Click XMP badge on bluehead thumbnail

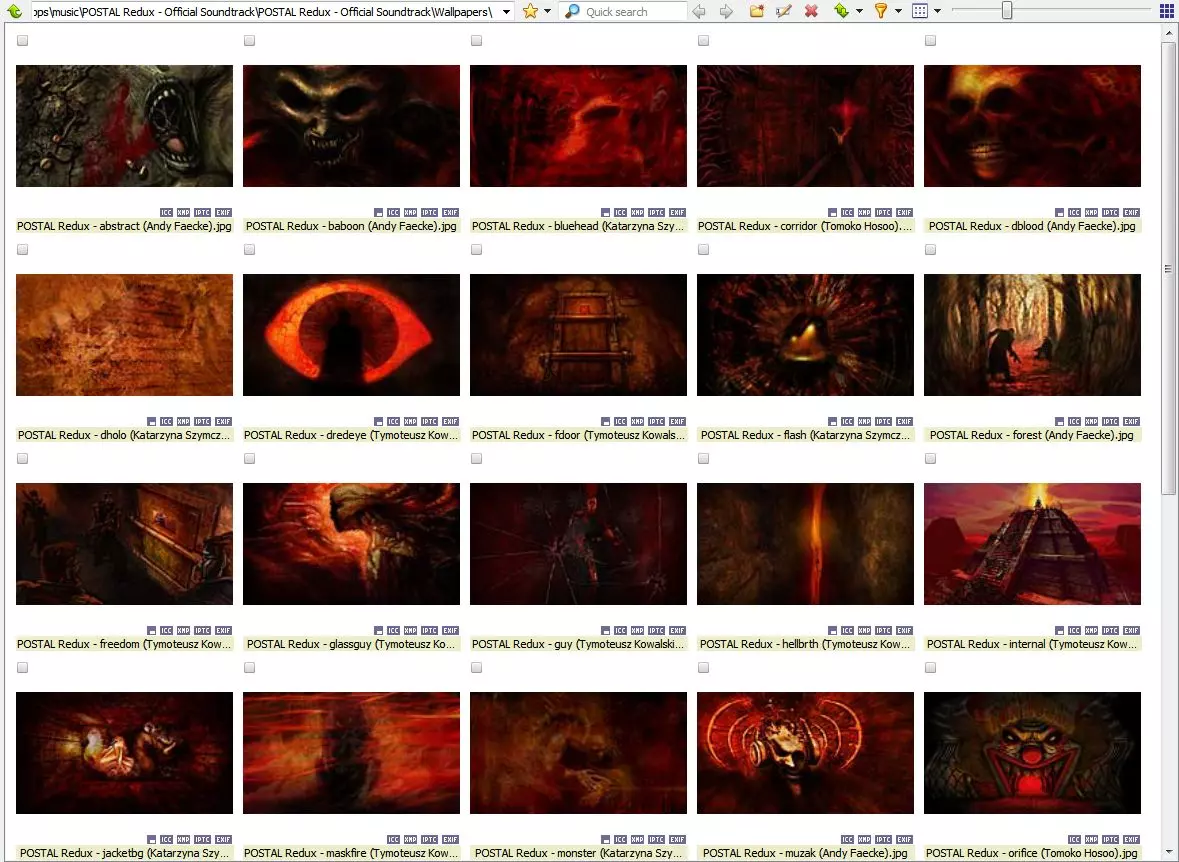coord(638,213)
